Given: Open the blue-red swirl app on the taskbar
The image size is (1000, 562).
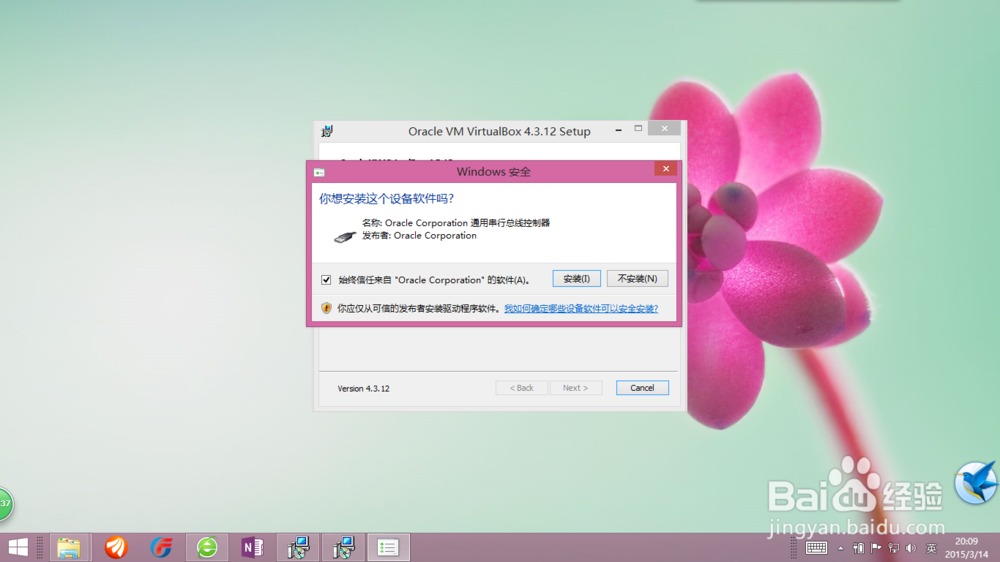Looking at the screenshot, I should (x=162, y=547).
